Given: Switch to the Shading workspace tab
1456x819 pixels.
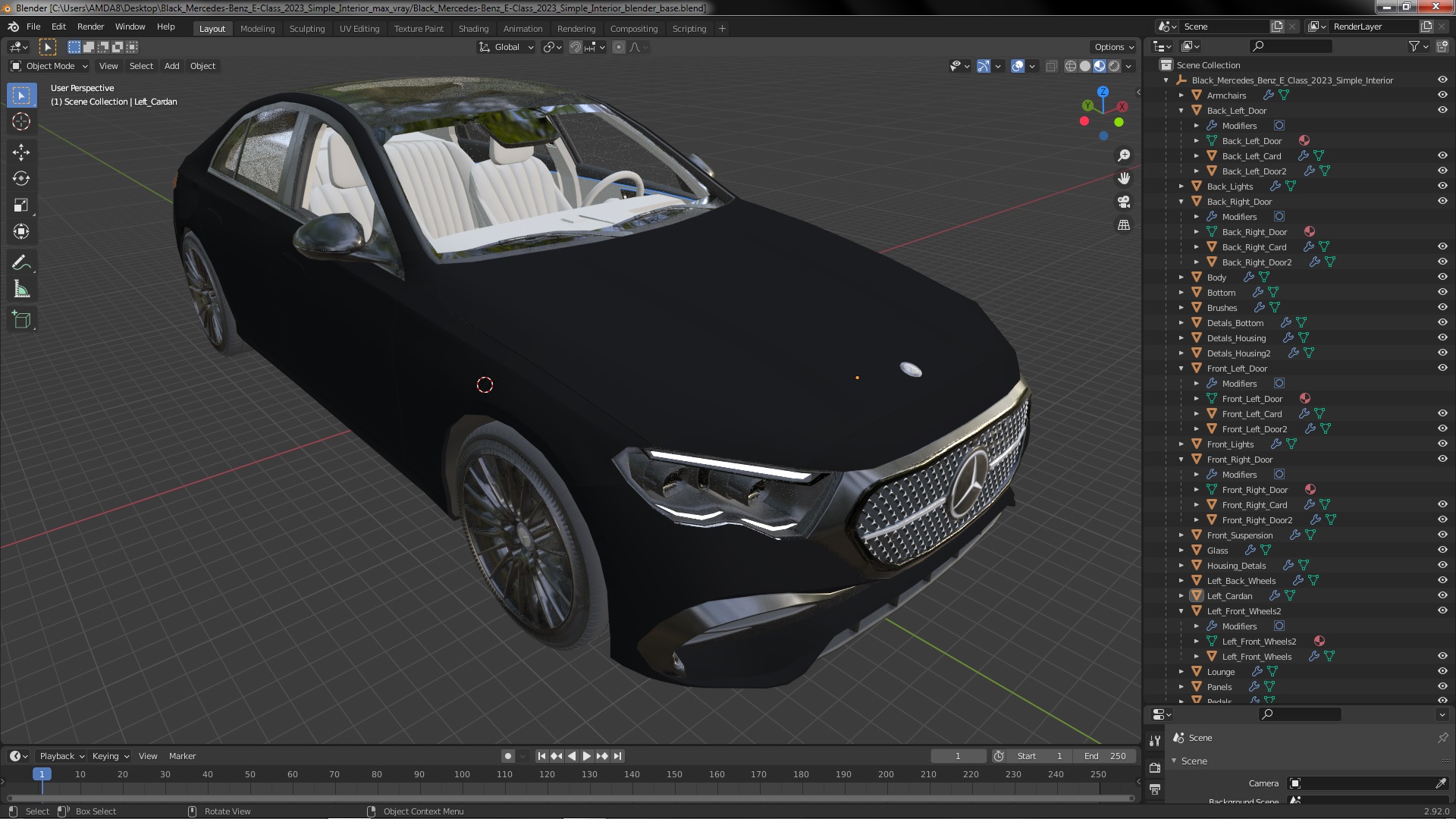Looking at the screenshot, I should [x=473, y=29].
